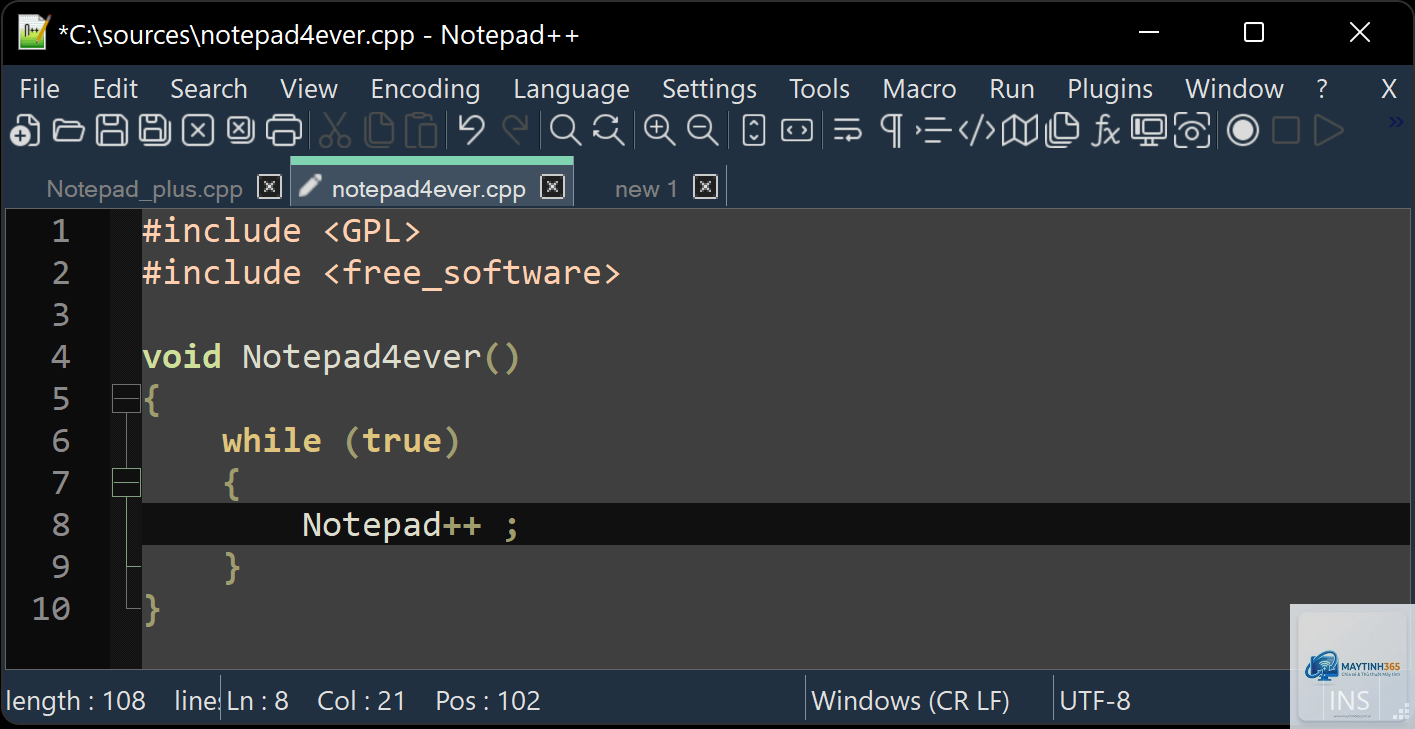Click the length : 108 status entry
1415x729 pixels.
coord(76,701)
